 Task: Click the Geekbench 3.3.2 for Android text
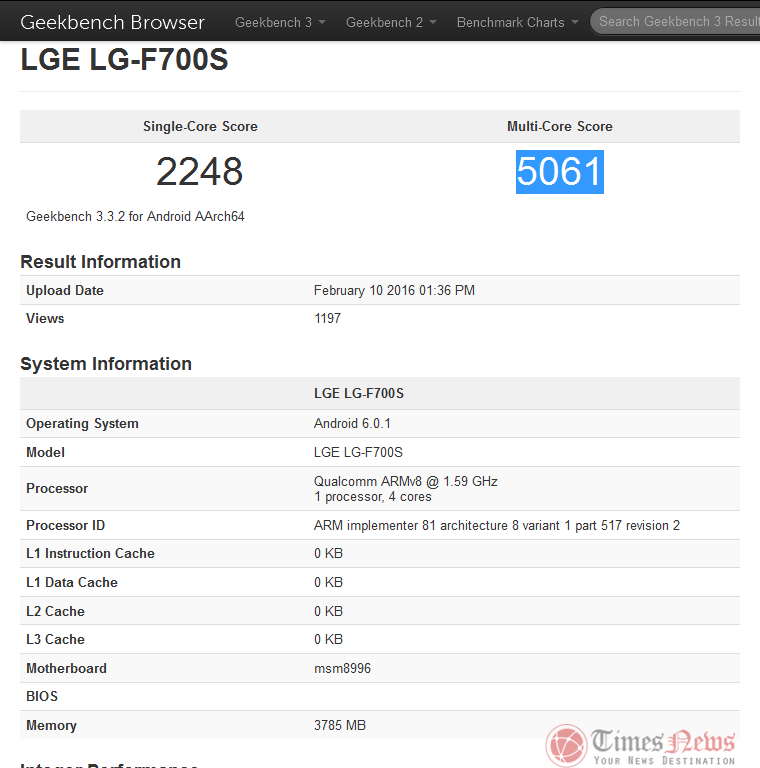135,216
